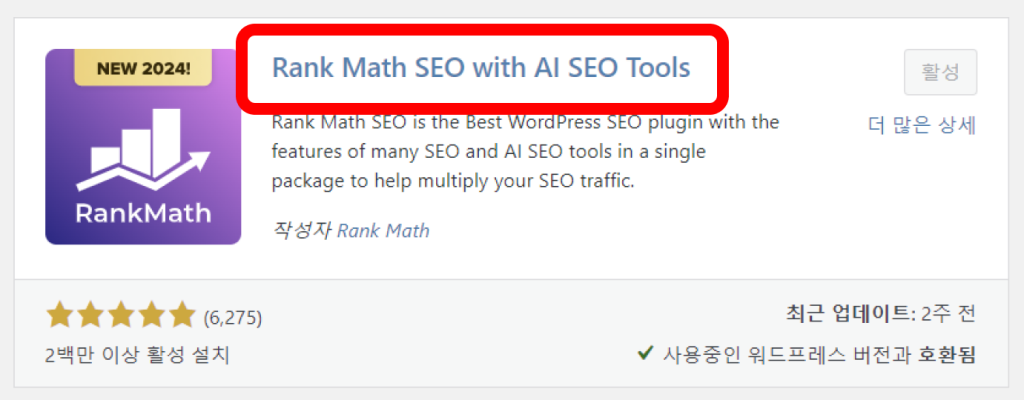Click the purple RankMath plugin thumbnail
1024x400 pixels.
pyautogui.click(x=143, y=147)
